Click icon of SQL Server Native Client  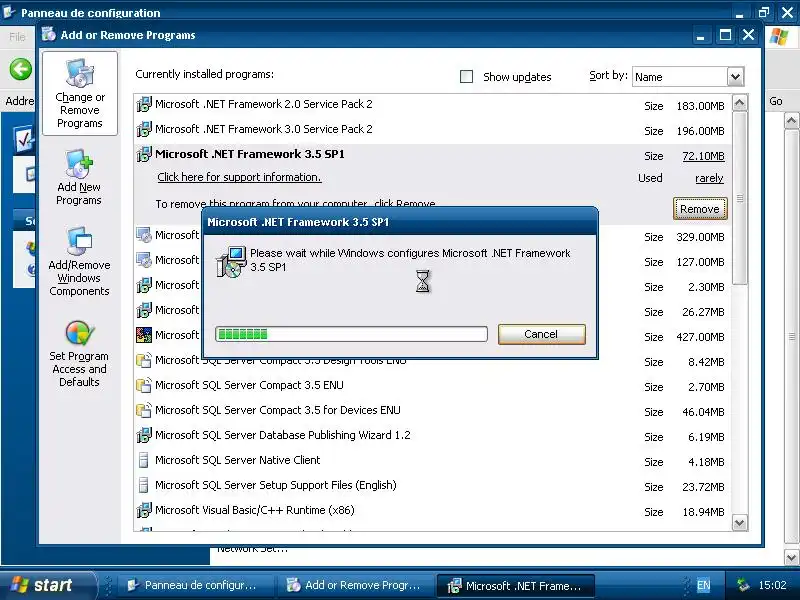pos(144,460)
